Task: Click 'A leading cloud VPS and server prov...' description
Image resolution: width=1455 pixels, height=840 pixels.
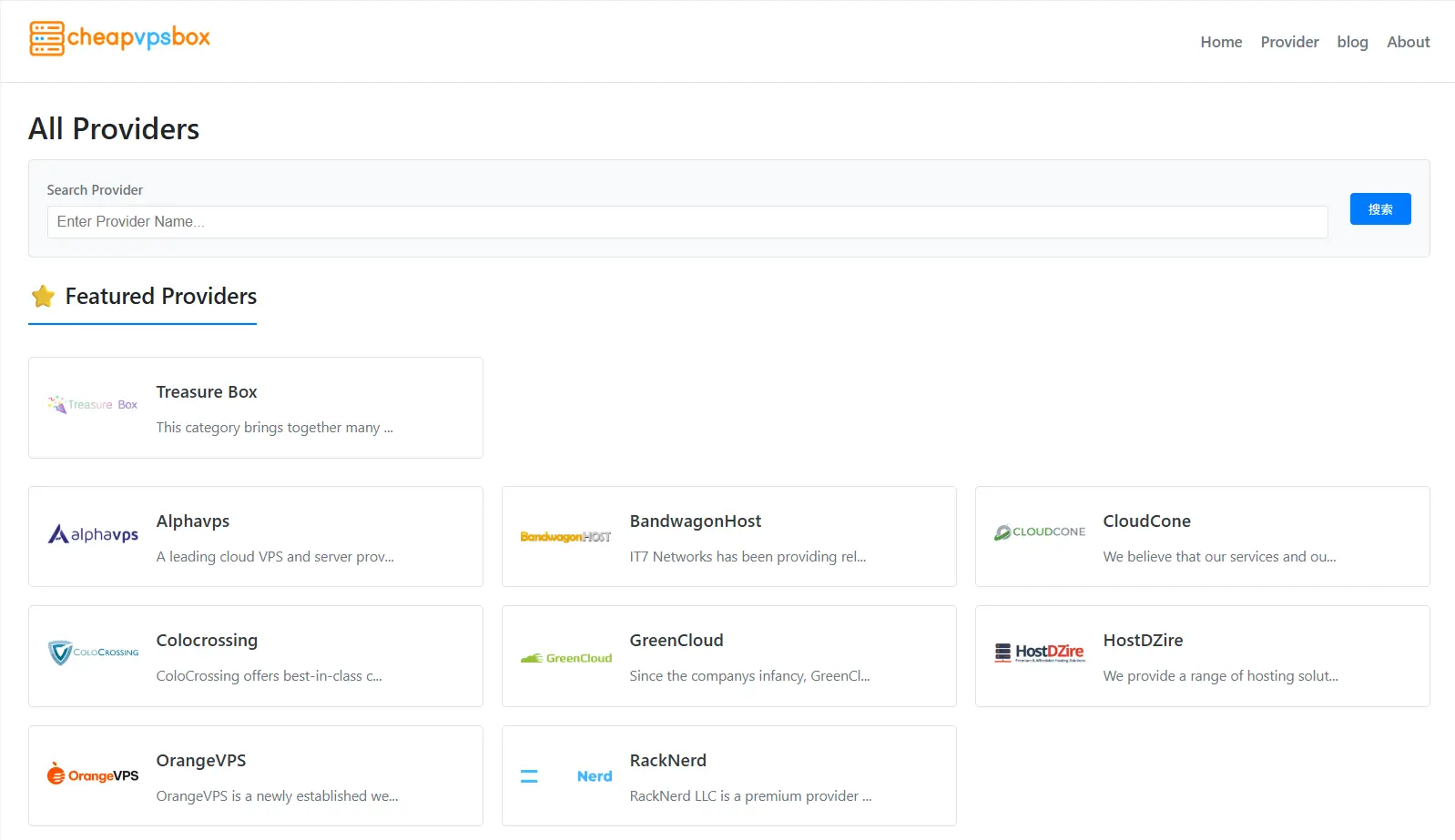Action: [275, 557]
